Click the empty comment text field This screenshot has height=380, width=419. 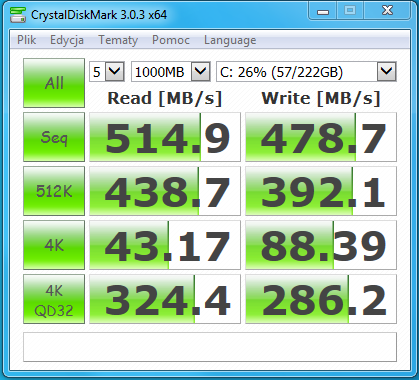210,347
